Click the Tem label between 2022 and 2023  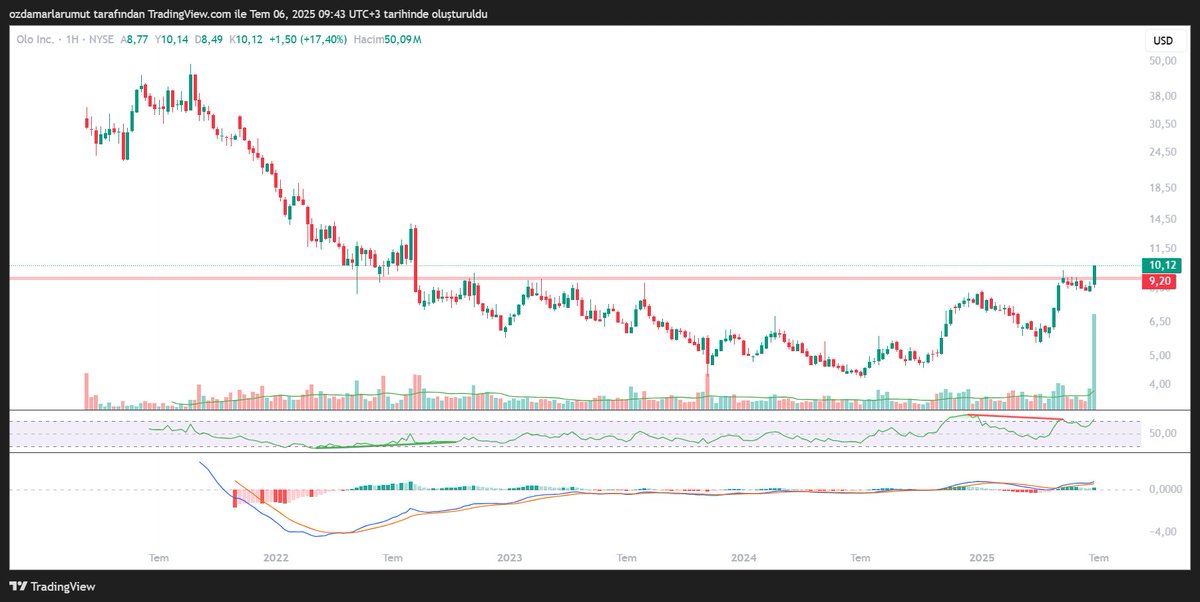point(393,556)
